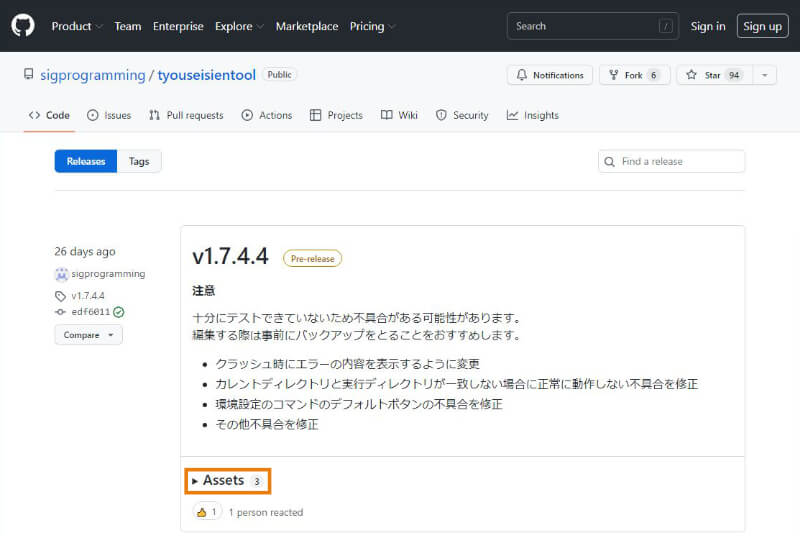
Task: Open commit edf6011
Action: tap(90, 312)
